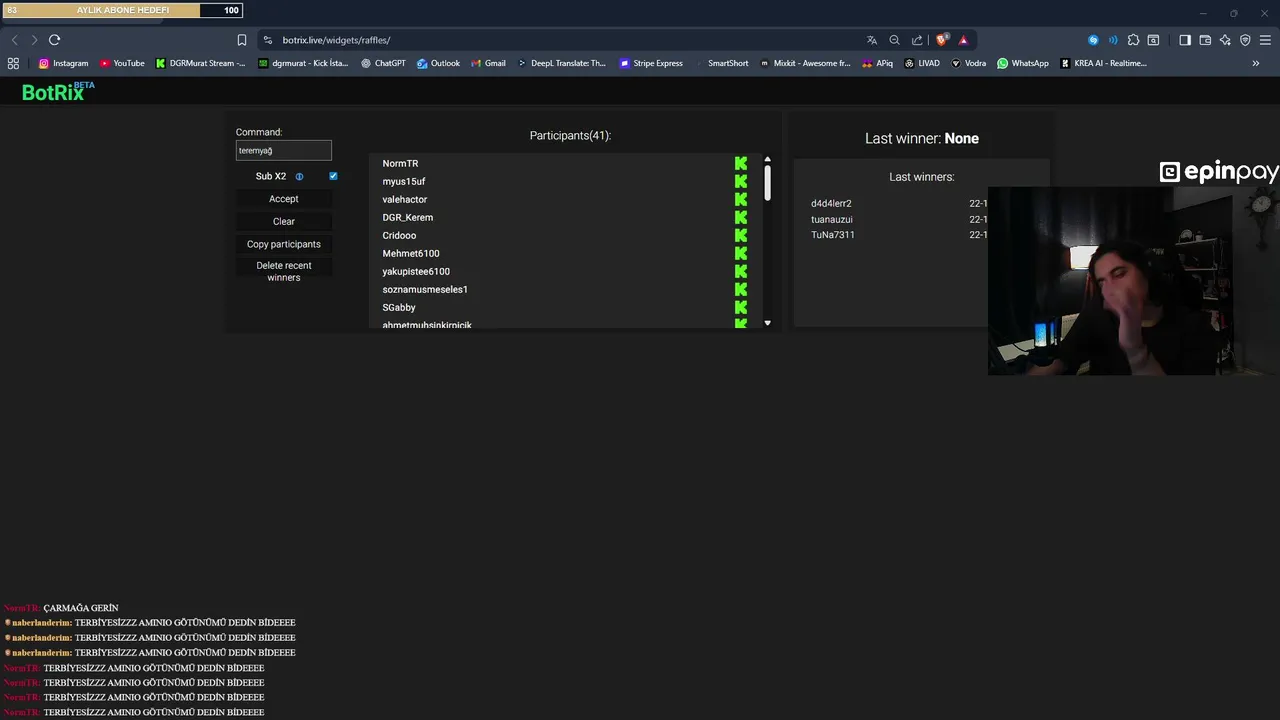Open the DGRMurat Stream bookmark

200,63
